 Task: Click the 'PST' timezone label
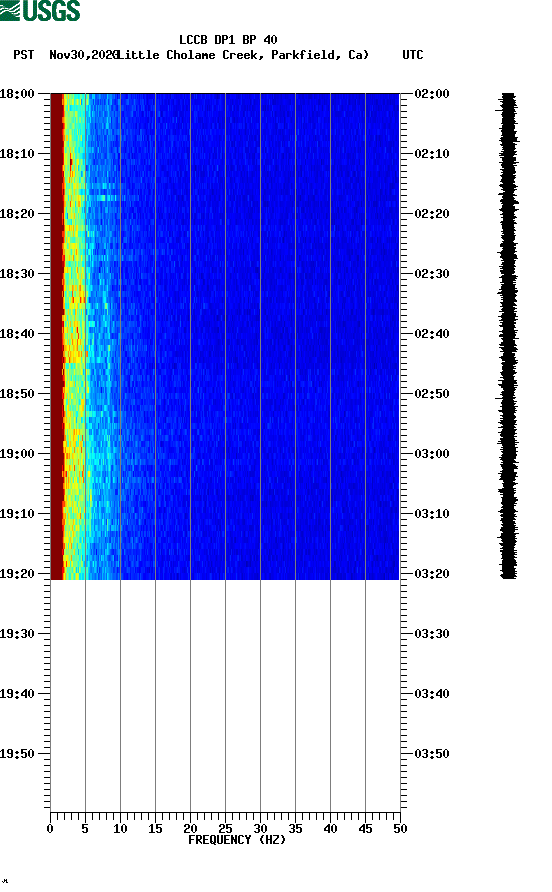[x=24, y=55]
